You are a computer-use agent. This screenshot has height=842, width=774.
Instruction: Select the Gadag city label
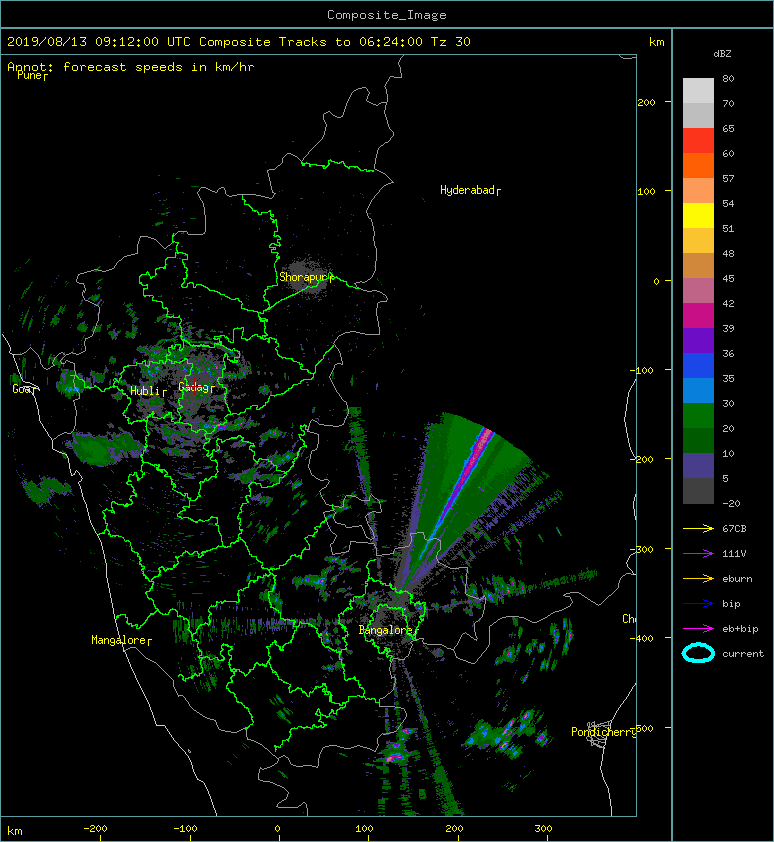(x=194, y=387)
